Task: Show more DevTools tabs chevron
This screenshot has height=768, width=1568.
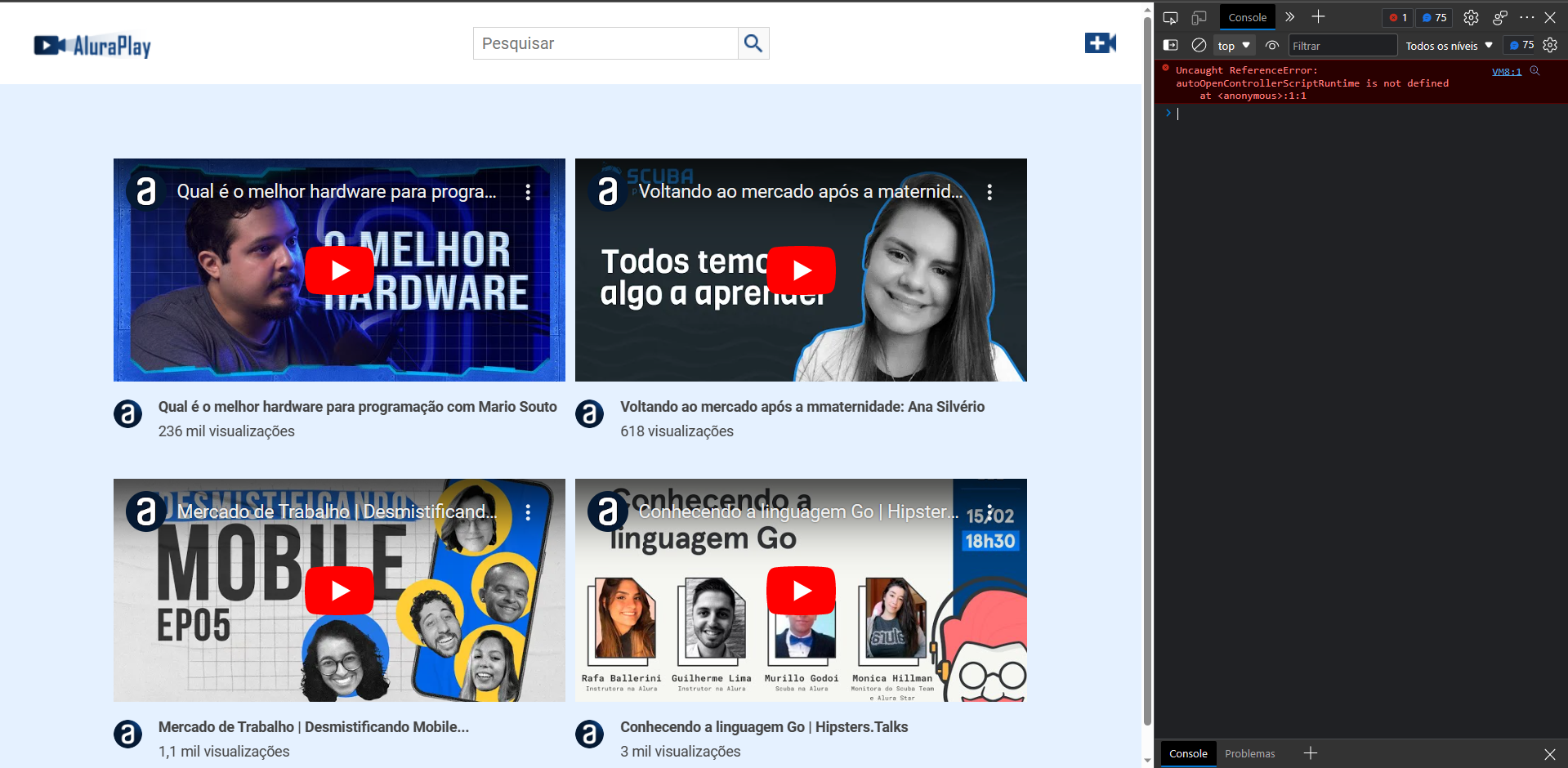Action: point(1289,17)
